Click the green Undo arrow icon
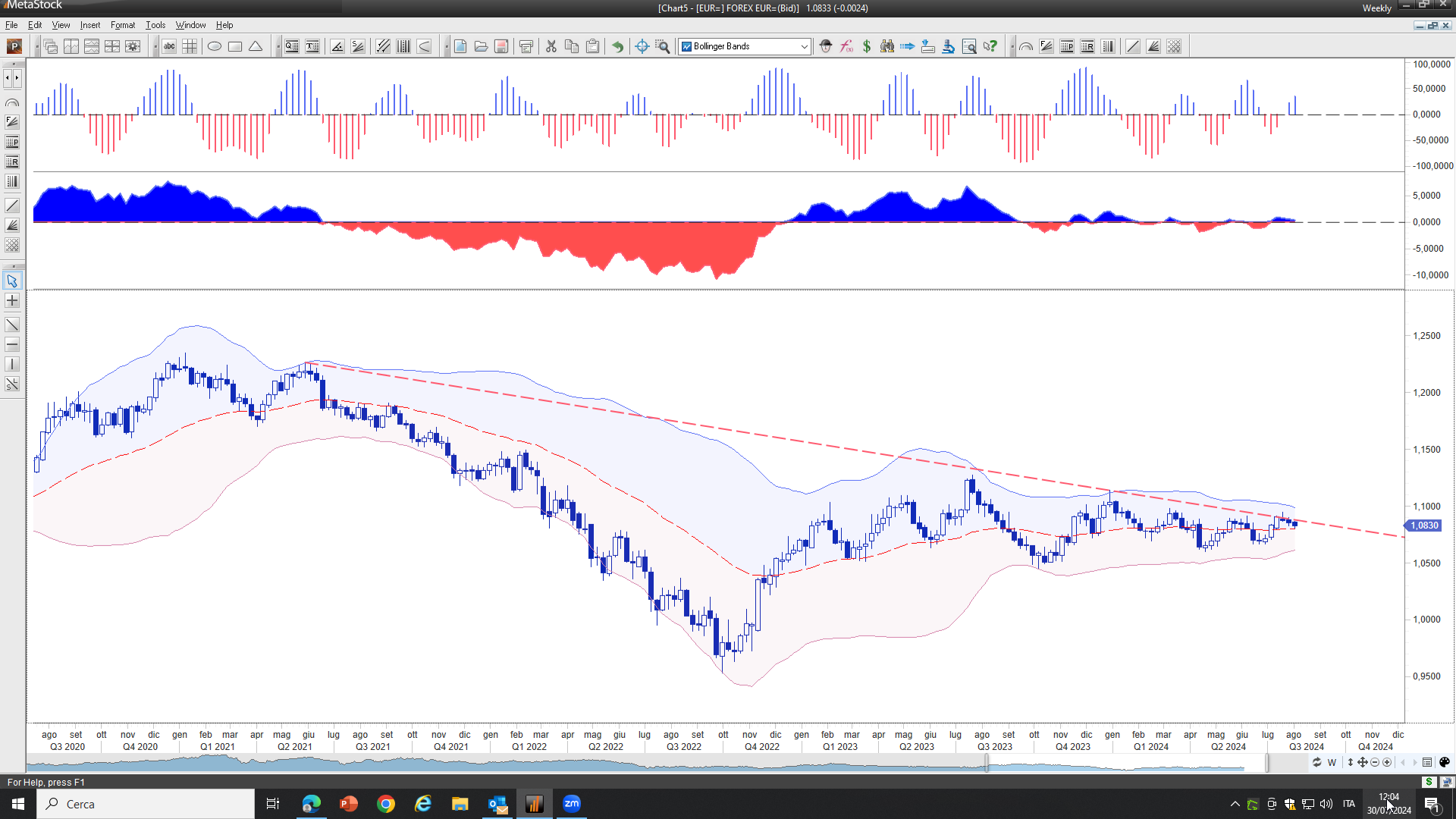The height and width of the screenshot is (819, 1456). point(618,47)
